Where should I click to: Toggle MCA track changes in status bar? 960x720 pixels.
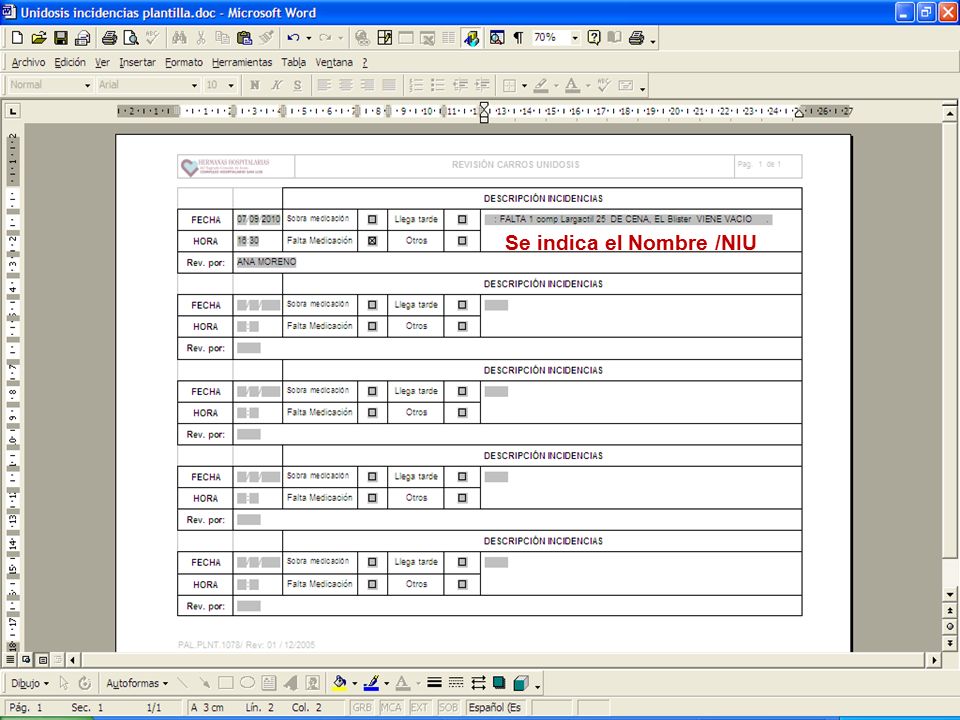click(391, 707)
